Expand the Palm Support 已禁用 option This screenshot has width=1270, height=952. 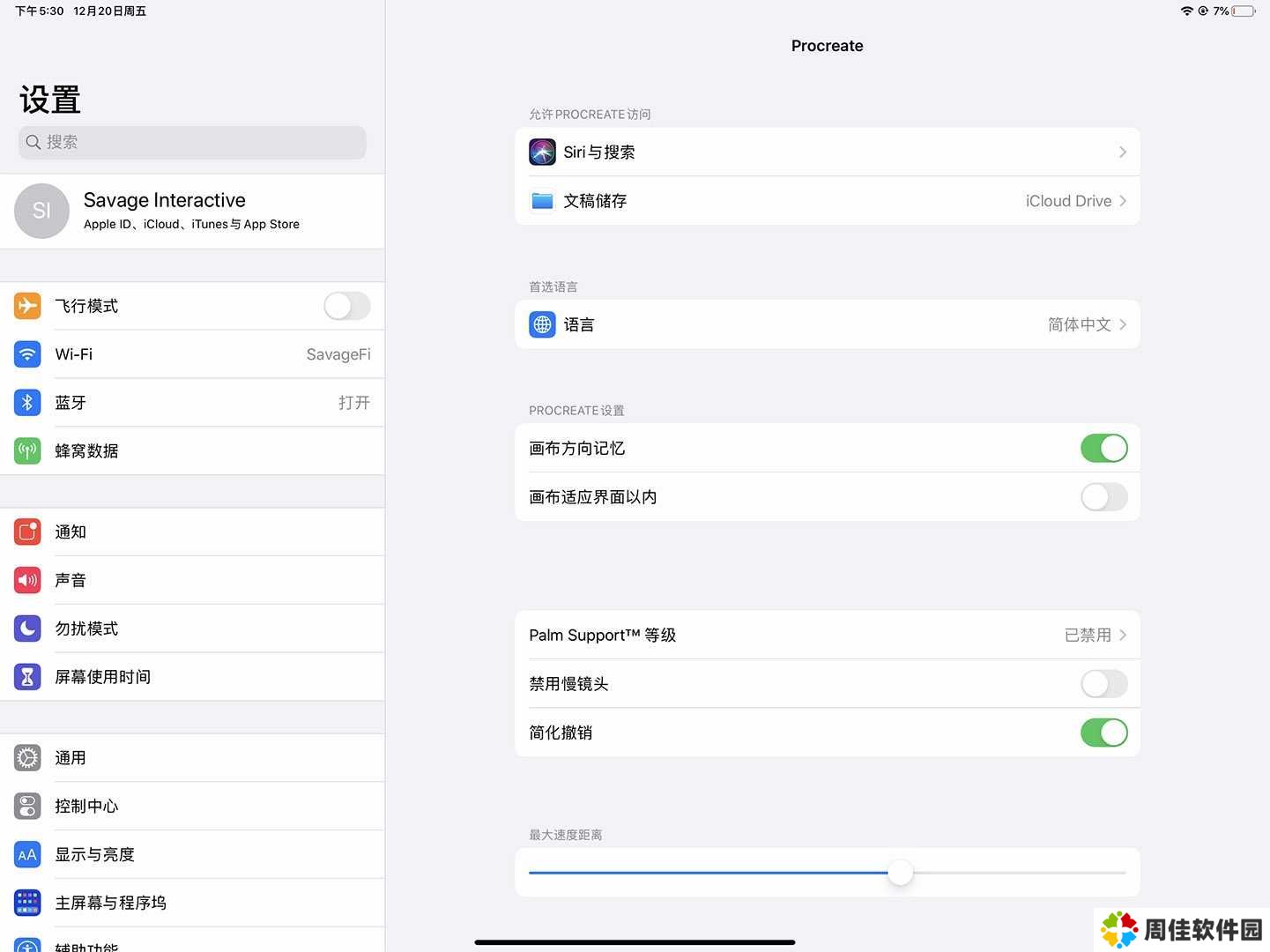pos(1122,636)
